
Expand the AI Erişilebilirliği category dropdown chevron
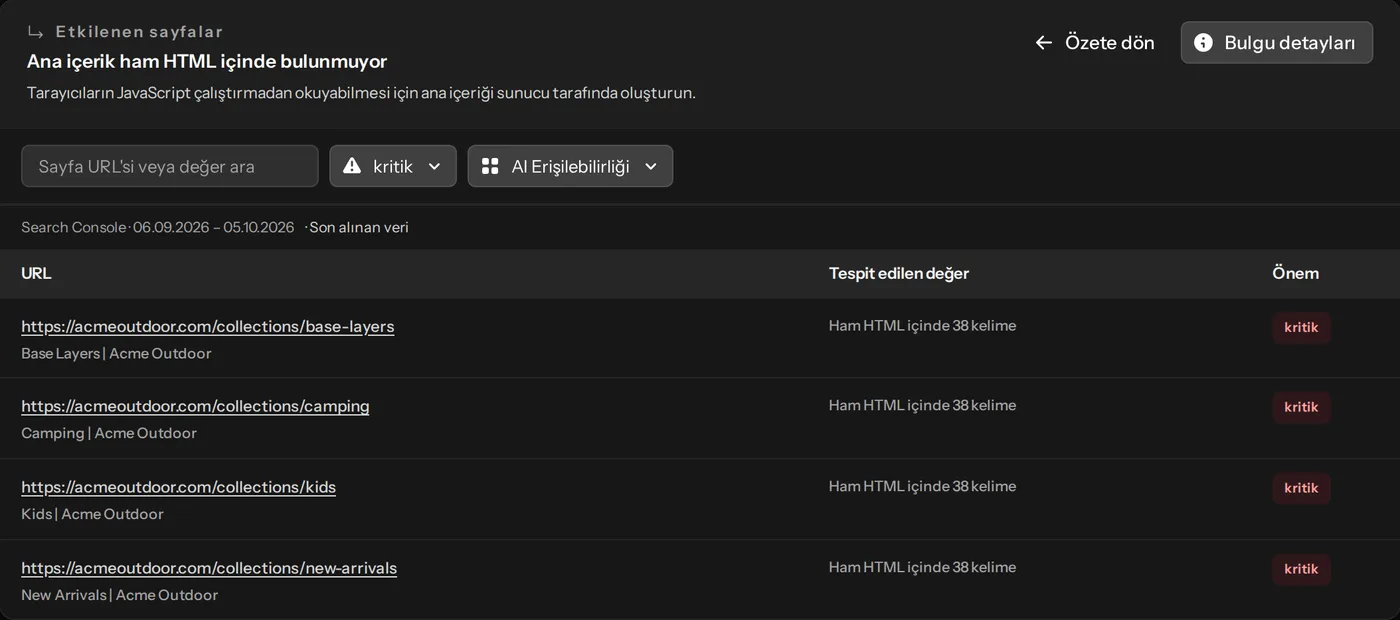(x=651, y=166)
